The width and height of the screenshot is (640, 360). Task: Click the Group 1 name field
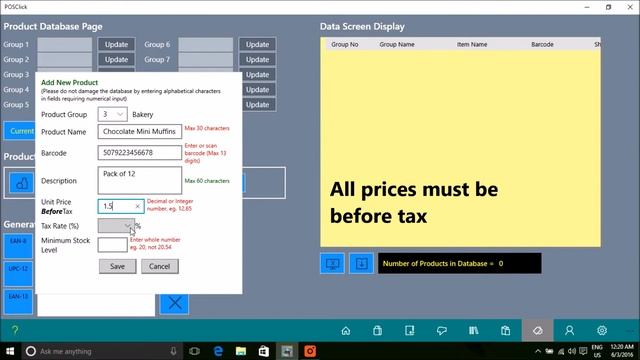(x=65, y=44)
